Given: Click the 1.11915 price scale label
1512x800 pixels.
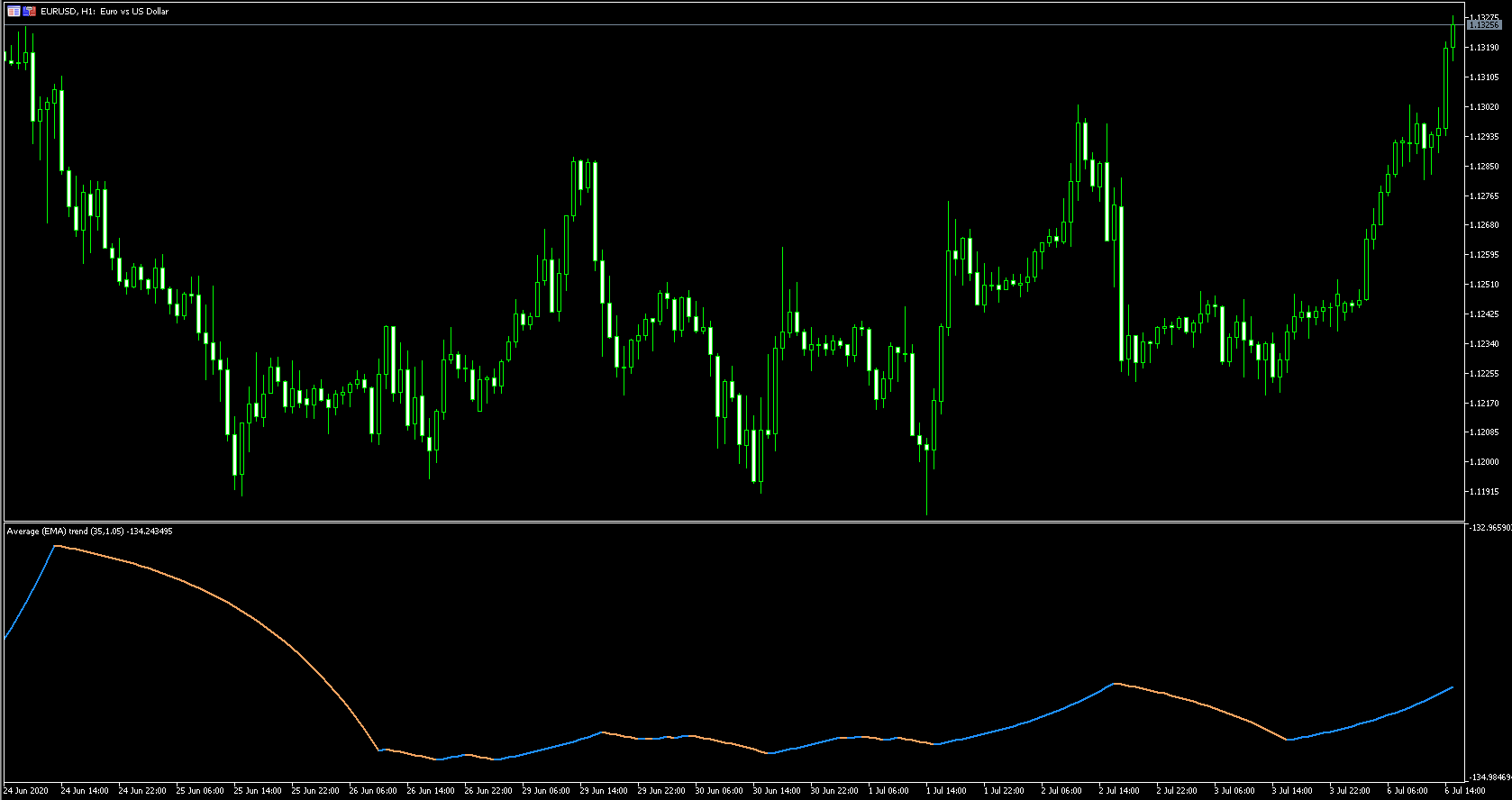Looking at the screenshot, I should coord(1483,492).
